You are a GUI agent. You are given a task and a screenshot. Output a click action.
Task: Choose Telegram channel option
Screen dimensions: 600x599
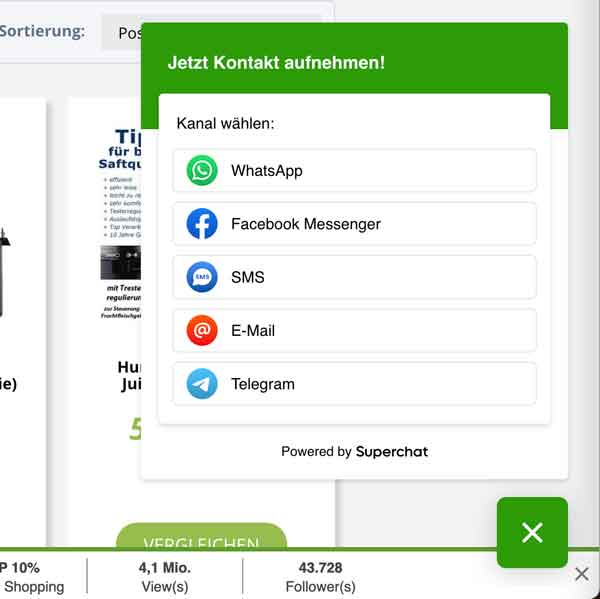[x=354, y=384]
